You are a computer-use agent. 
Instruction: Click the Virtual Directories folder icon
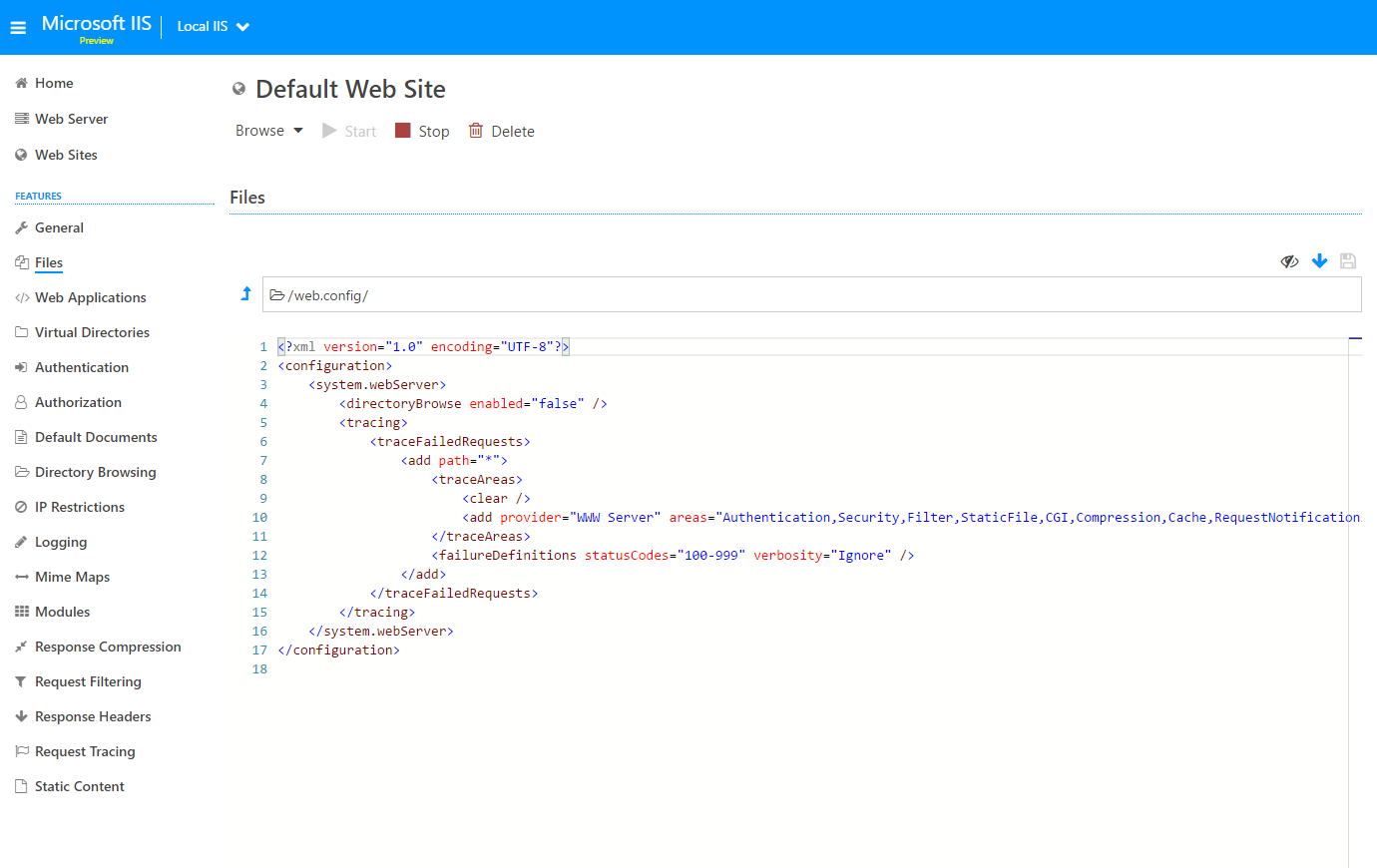point(21,332)
